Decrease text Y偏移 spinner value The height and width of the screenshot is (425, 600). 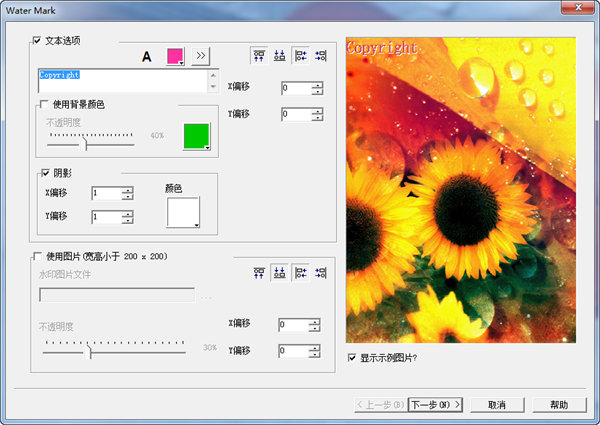pyautogui.click(x=317, y=117)
